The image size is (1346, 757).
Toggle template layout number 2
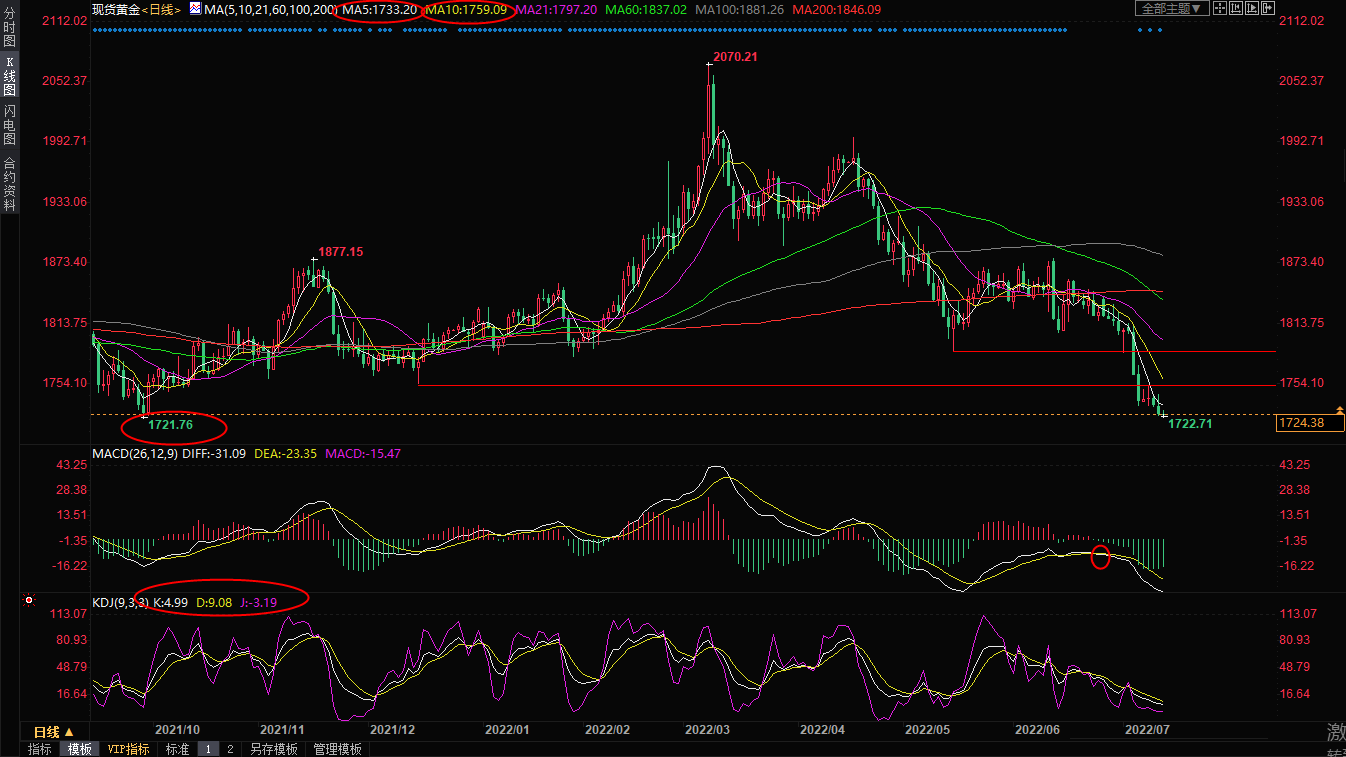tap(230, 749)
